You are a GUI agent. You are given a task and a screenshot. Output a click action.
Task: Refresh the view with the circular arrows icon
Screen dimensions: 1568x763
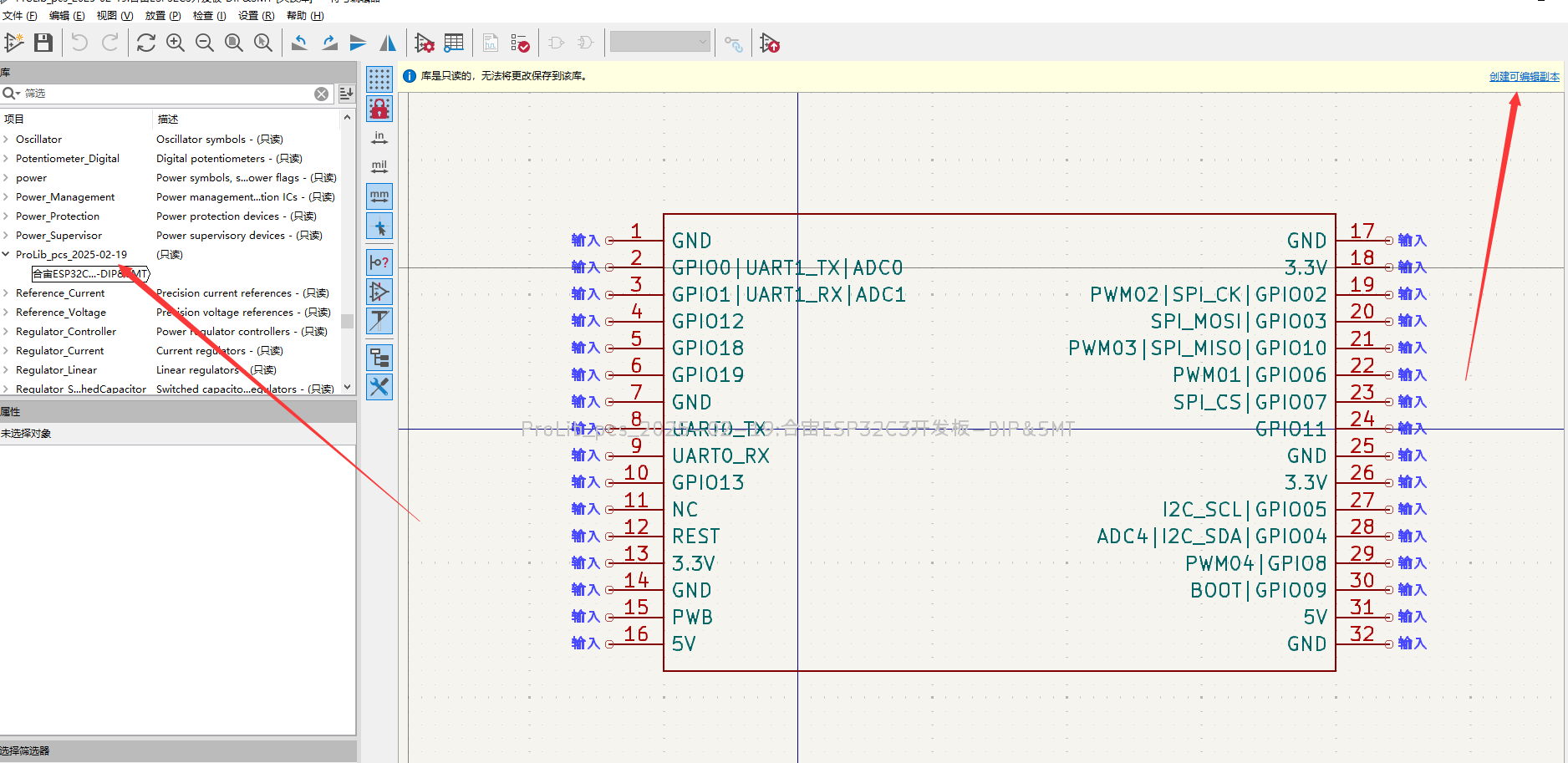(x=146, y=43)
